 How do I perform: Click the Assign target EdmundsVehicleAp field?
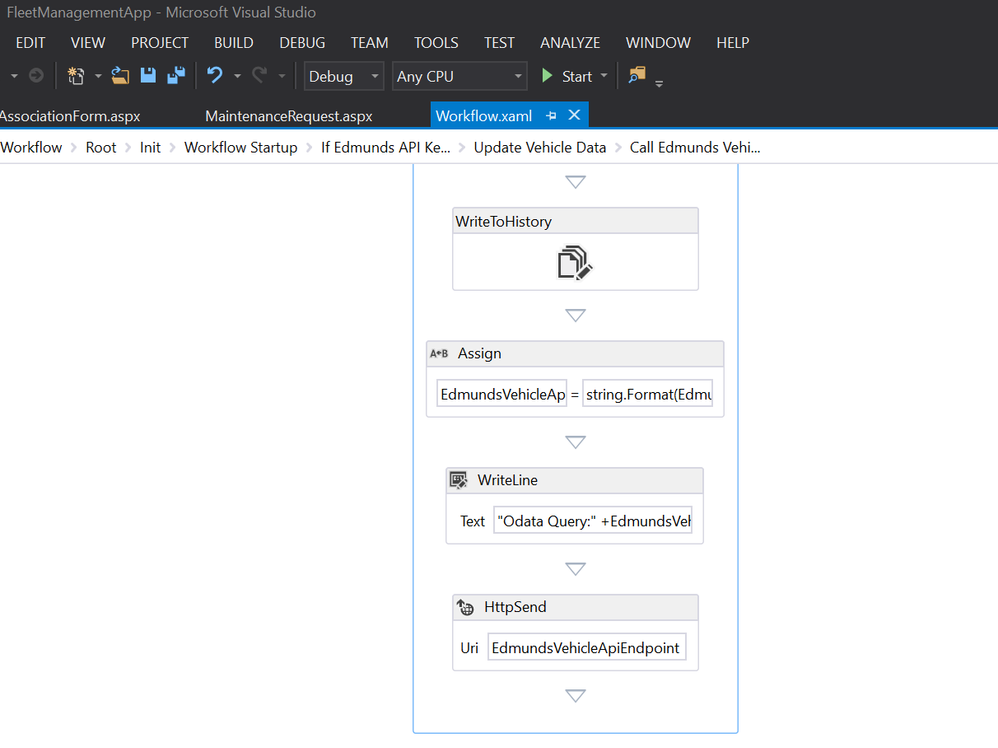[502, 394]
